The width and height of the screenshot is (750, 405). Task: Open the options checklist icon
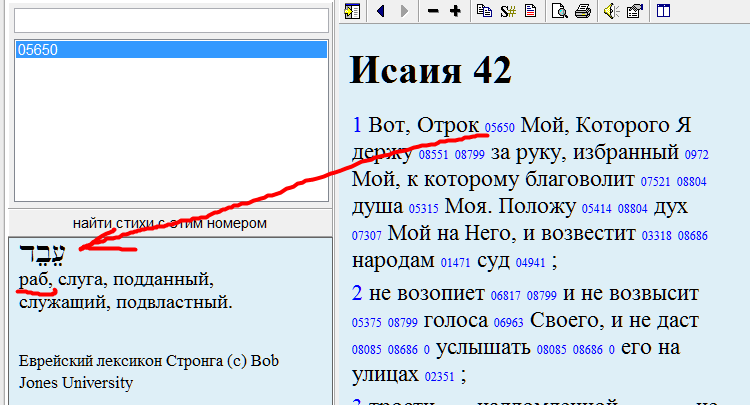point(635,11)
